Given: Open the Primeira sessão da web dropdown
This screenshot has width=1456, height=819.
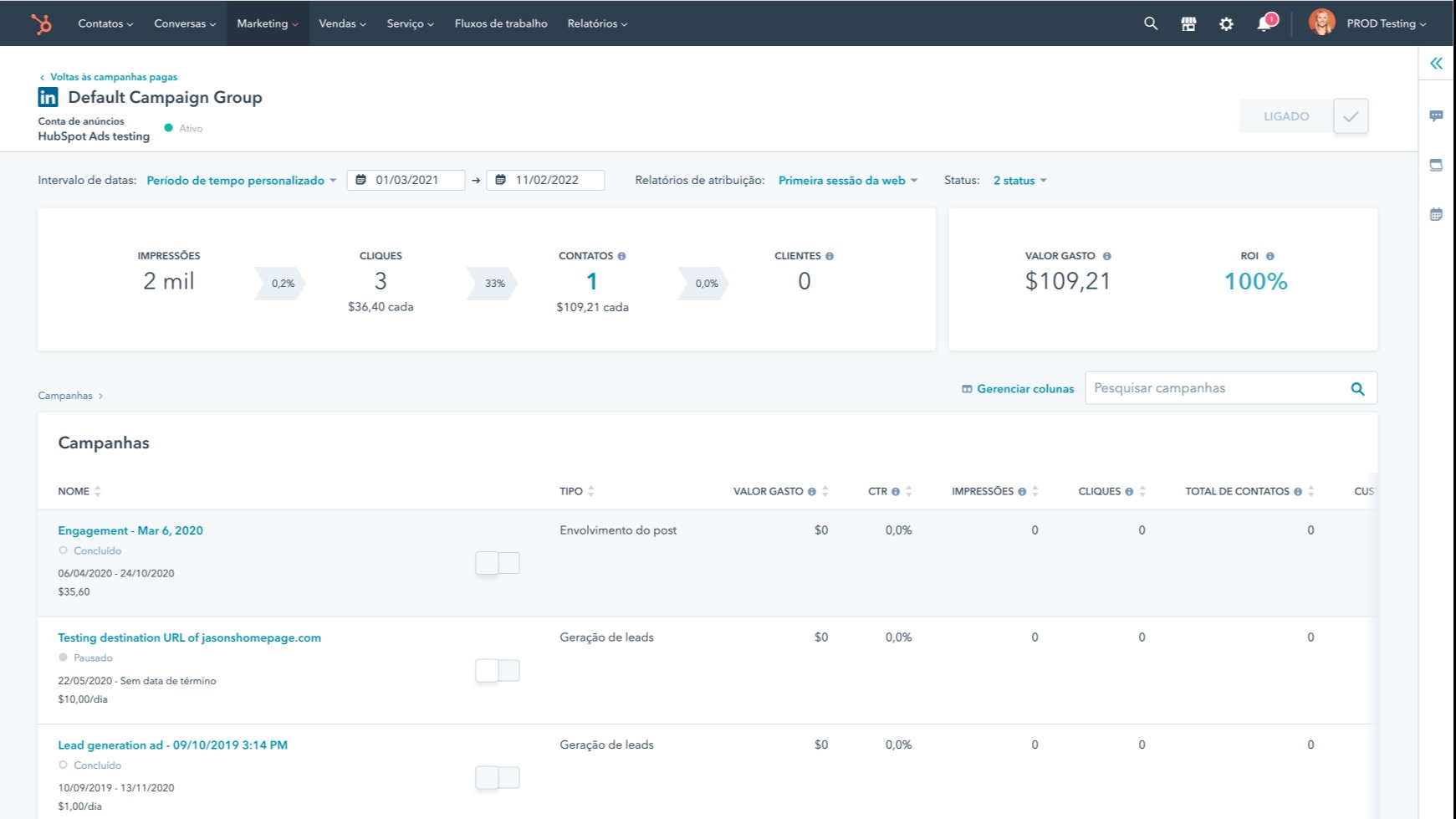Looking at the screenshot, I should (847, 181).
